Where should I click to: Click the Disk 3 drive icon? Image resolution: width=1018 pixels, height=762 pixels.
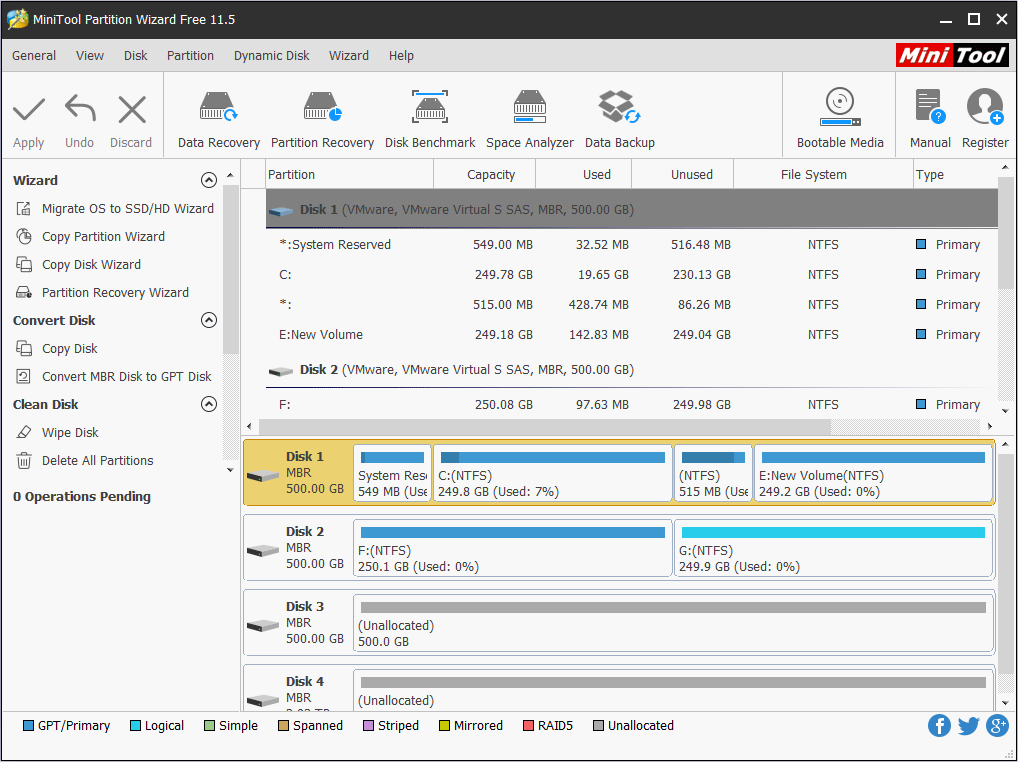click(x=263, y=626)
